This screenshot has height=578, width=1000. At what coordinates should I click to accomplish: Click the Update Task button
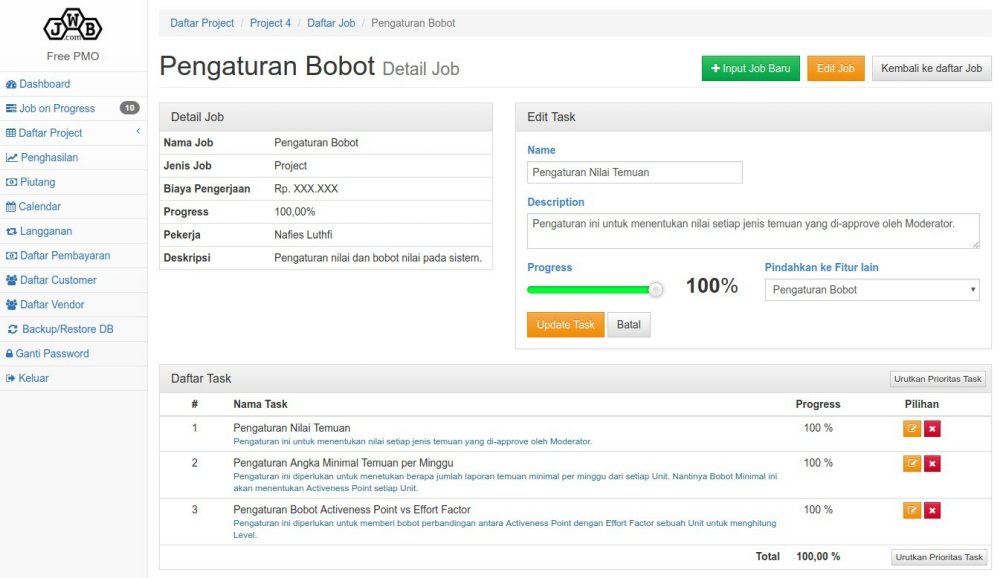[565, 324]
